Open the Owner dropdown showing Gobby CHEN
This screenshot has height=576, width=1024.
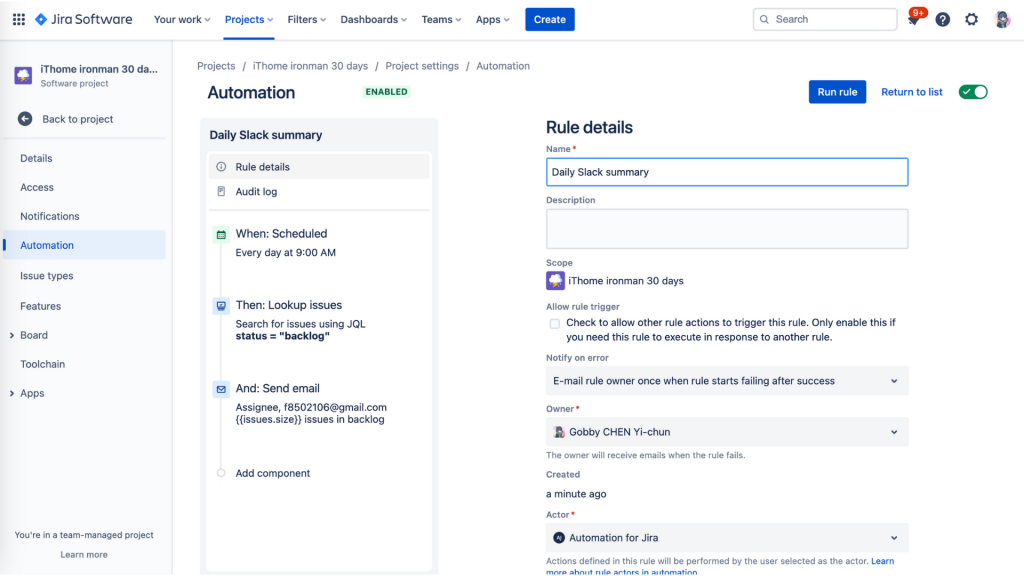(727, 432)
